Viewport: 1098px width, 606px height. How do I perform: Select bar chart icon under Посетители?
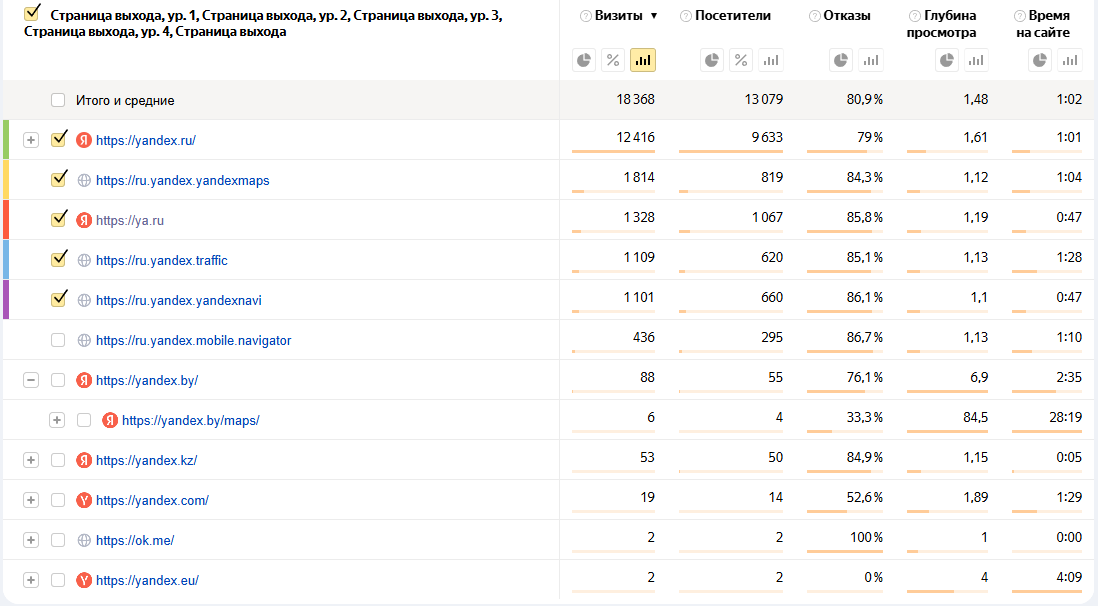771,60
